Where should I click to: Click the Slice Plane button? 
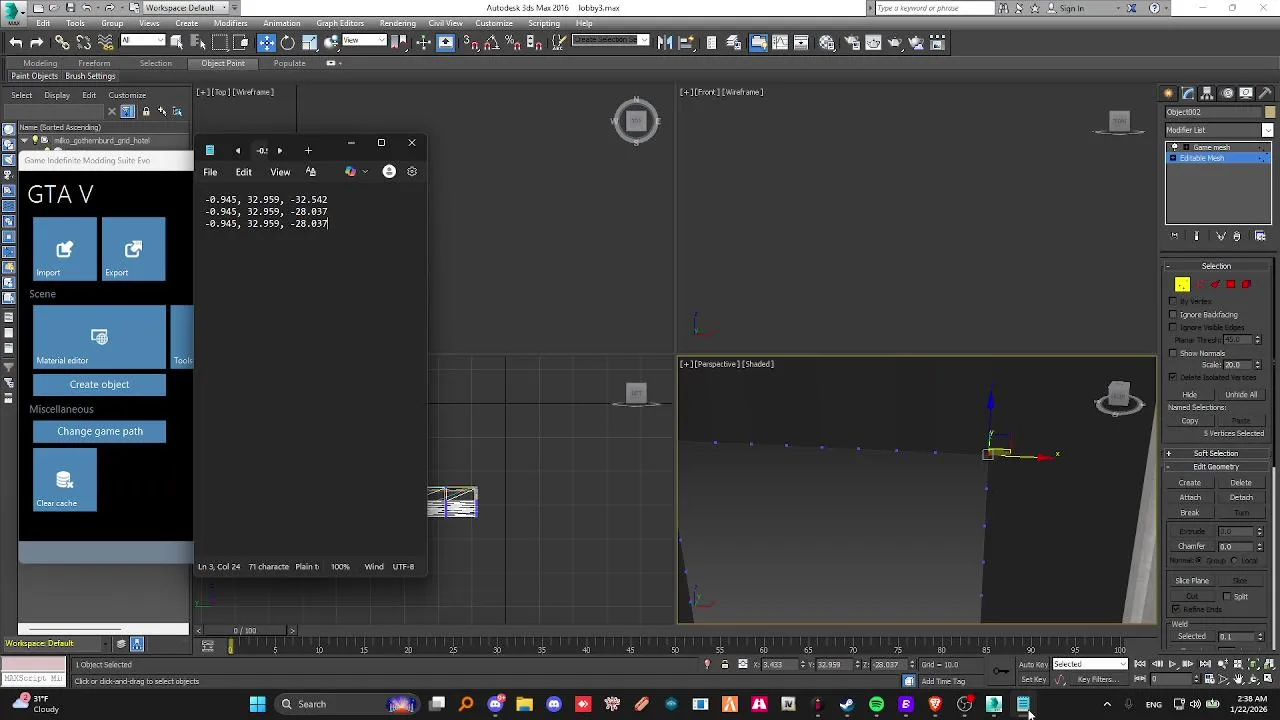pos(1192,581)
